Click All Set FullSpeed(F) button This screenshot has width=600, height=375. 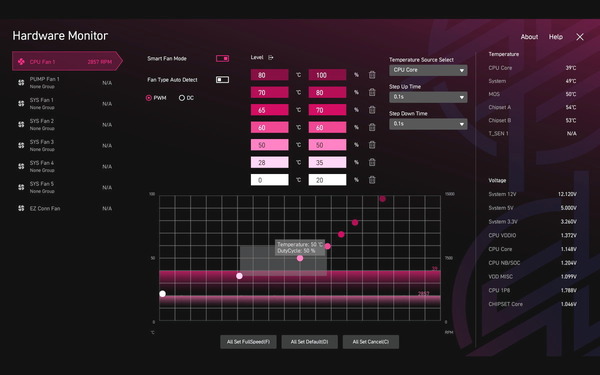click(x=248, y=342)
